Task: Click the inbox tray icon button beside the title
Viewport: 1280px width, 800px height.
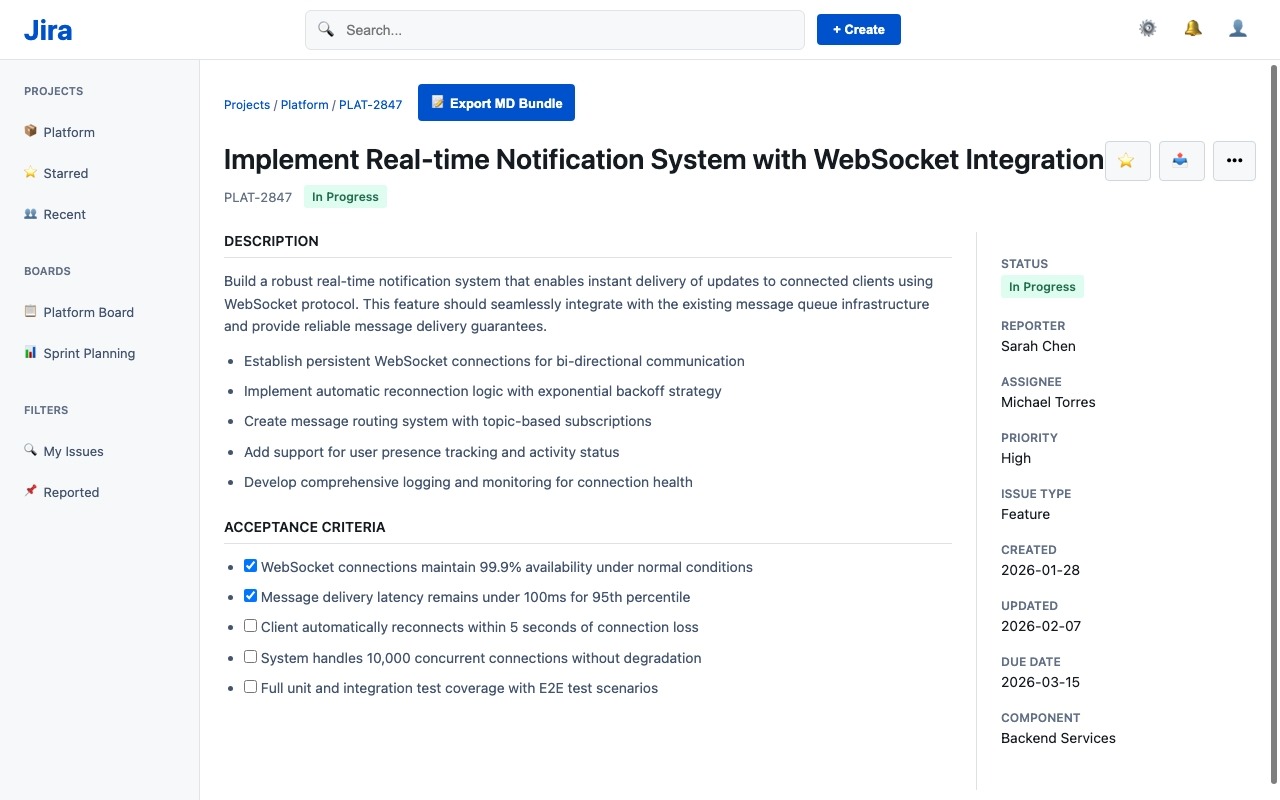Action: click(x=1181, y=161)
